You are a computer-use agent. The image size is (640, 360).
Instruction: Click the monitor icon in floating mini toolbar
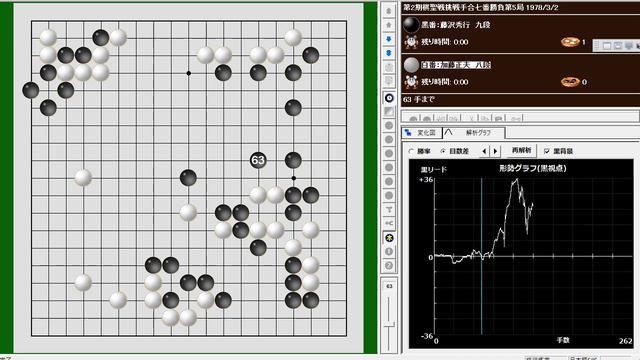(629, 46)
